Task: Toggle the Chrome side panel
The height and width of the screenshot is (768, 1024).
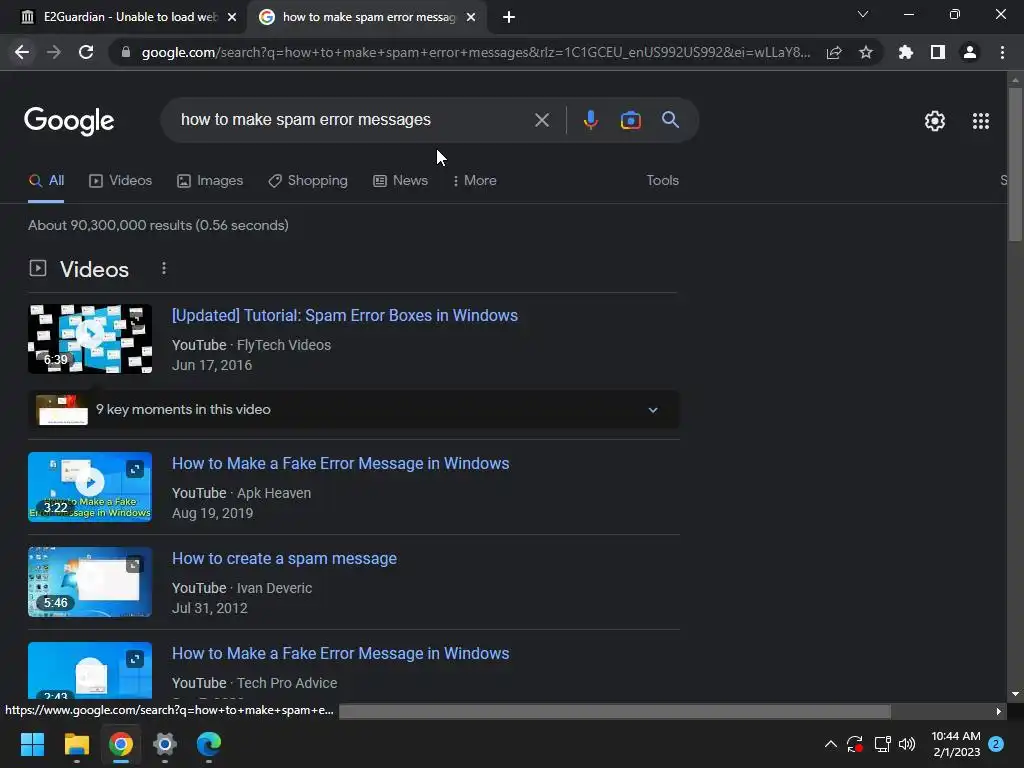Action: [938, 52]
